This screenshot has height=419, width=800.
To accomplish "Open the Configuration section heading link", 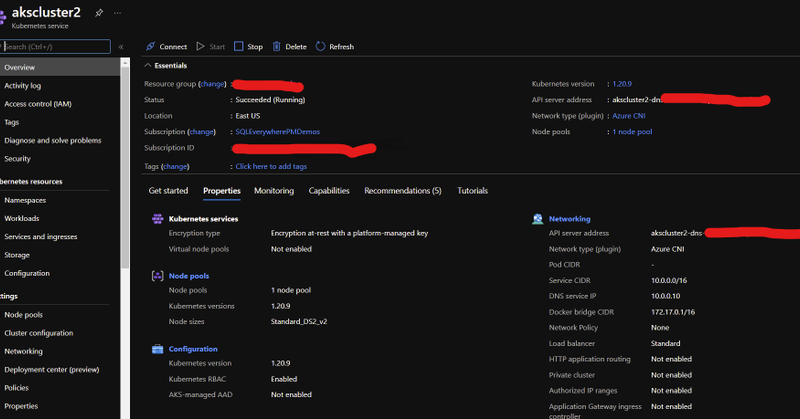I will click(x=193, y=349).
